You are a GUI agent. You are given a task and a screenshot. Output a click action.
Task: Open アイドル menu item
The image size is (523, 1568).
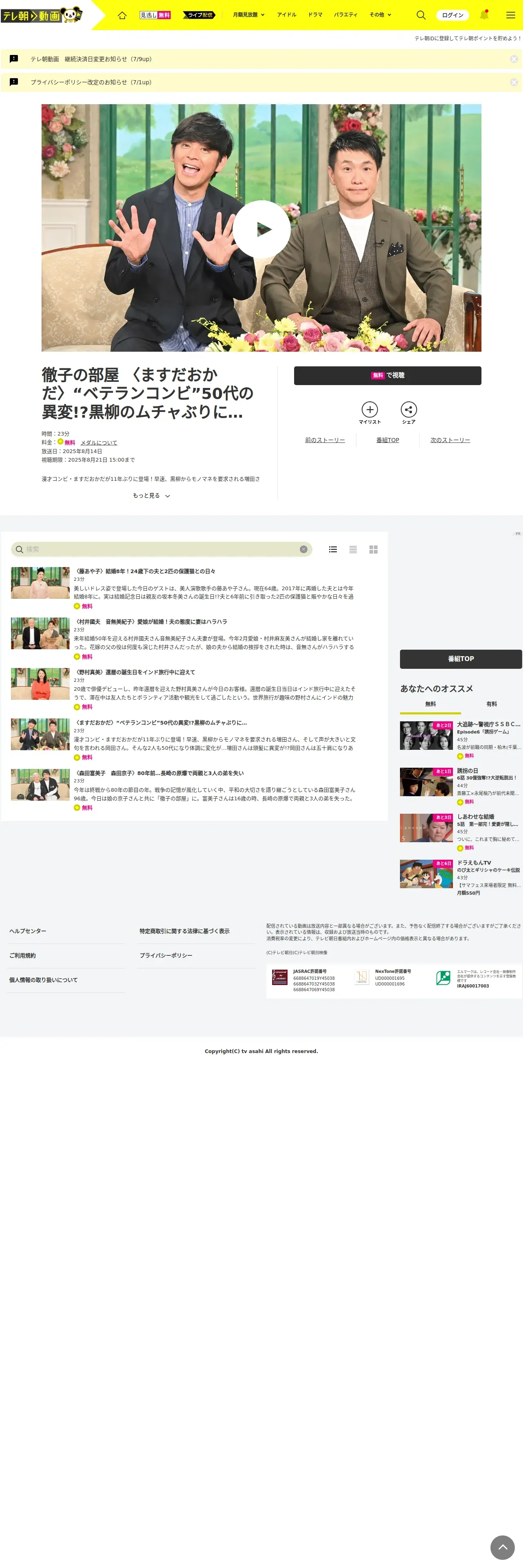click(x=287, y=15)
